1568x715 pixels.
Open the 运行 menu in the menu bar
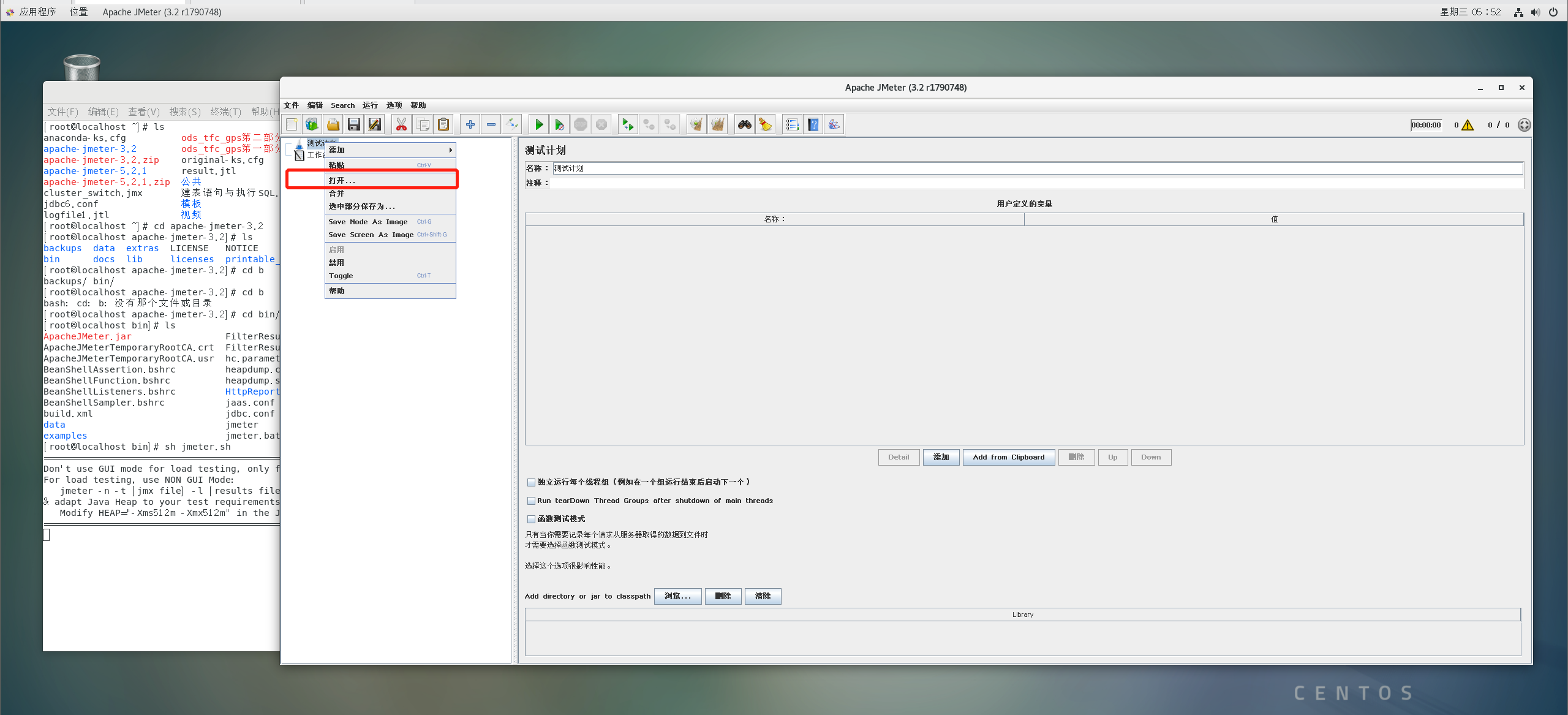(x=370, y=105)
